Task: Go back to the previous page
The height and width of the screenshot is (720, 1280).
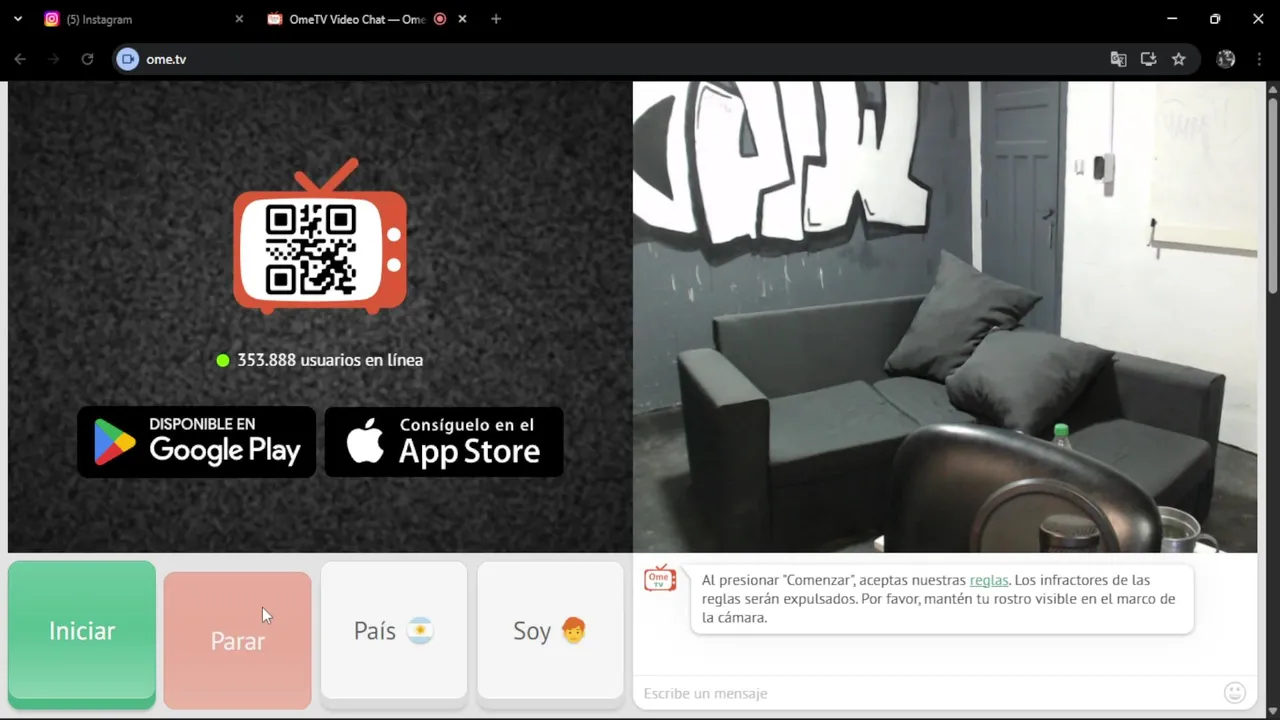Action: pyautogui.click(x=20, y=59)
